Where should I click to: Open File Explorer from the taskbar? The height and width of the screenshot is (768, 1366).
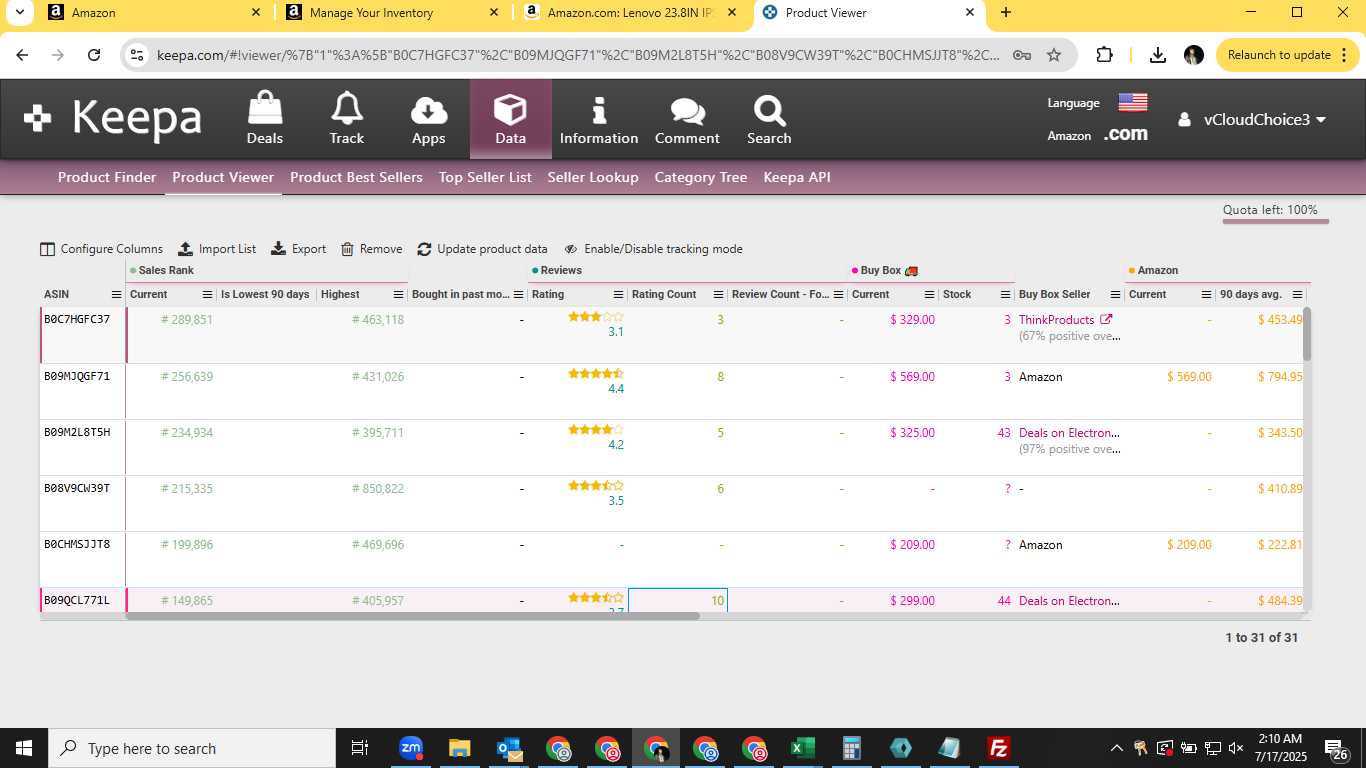click(x=459, y=748)
